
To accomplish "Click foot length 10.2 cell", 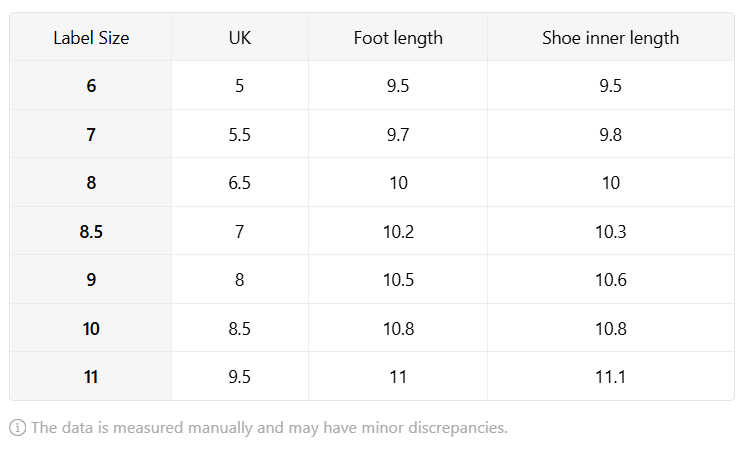I will [398, 231].
